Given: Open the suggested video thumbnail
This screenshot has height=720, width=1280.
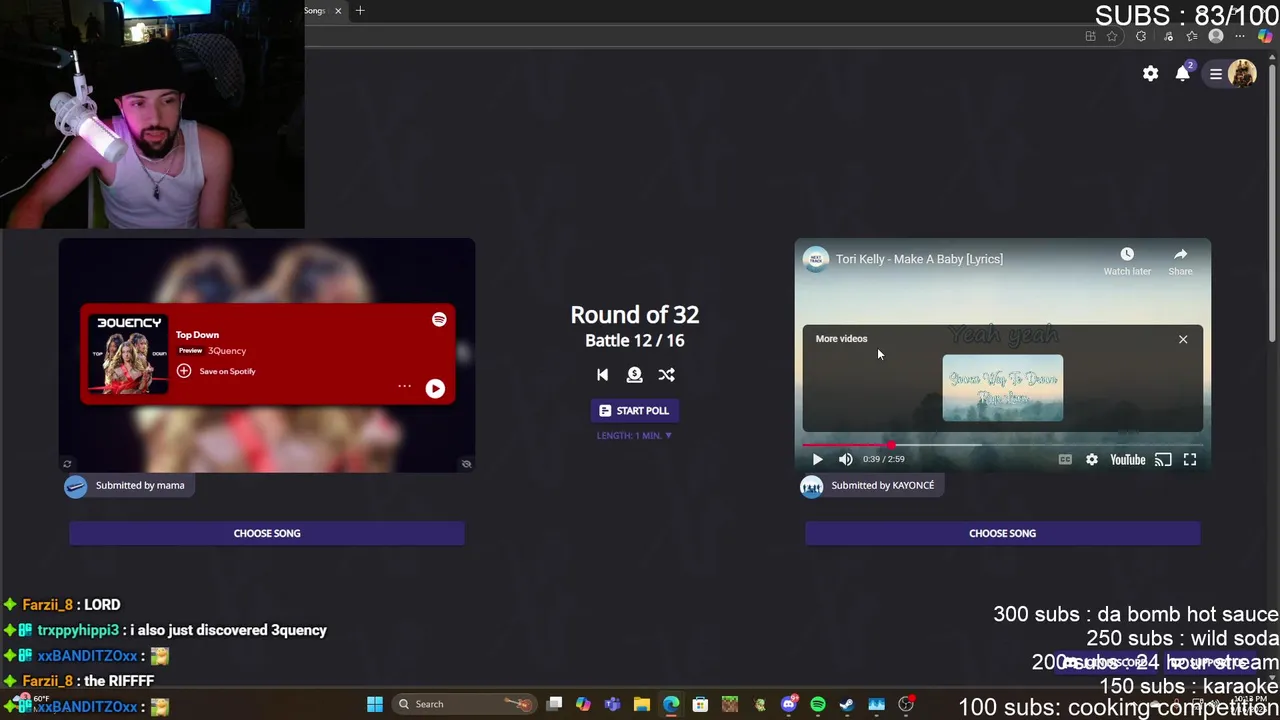Looking at the screenshot, I should coord(1003,388).
